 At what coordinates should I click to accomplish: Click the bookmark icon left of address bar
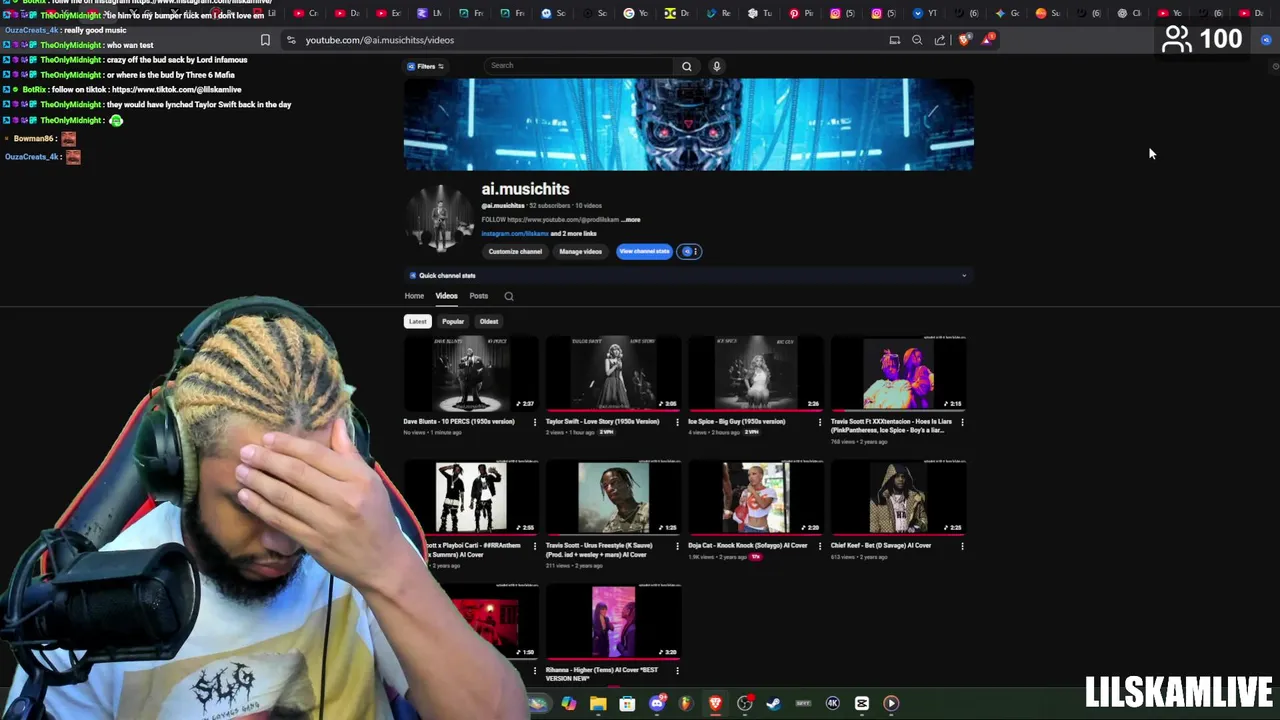click(x=265, y=40)
